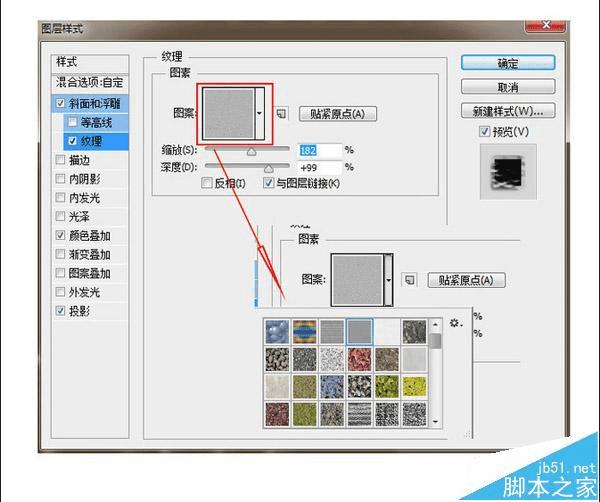Open the 内发光 style settings
The height and width of the screenshot is (502, 600).
85,197
